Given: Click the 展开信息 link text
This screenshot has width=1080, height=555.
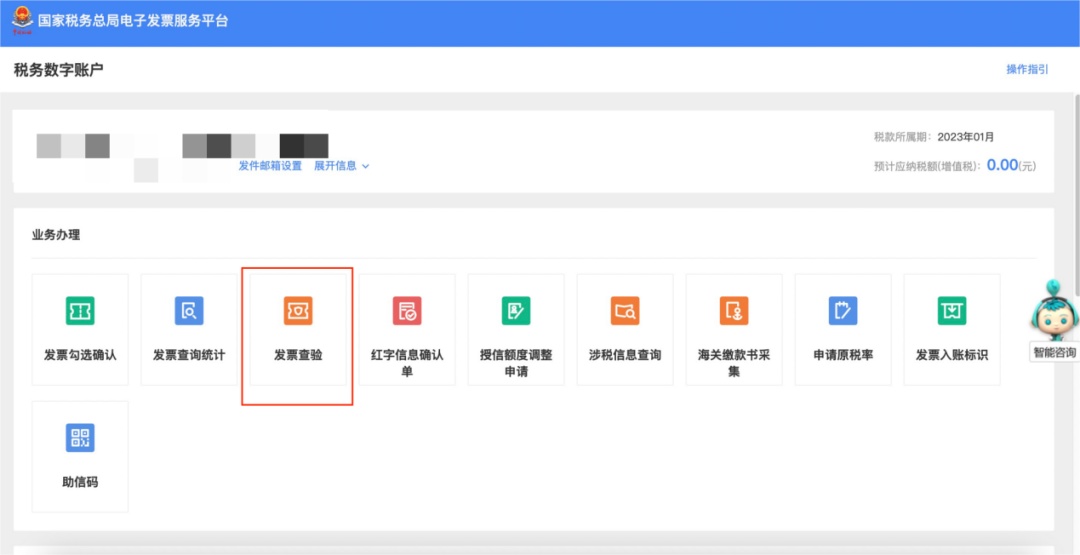Looking at the screenshot, I should (x=335, y=165).
